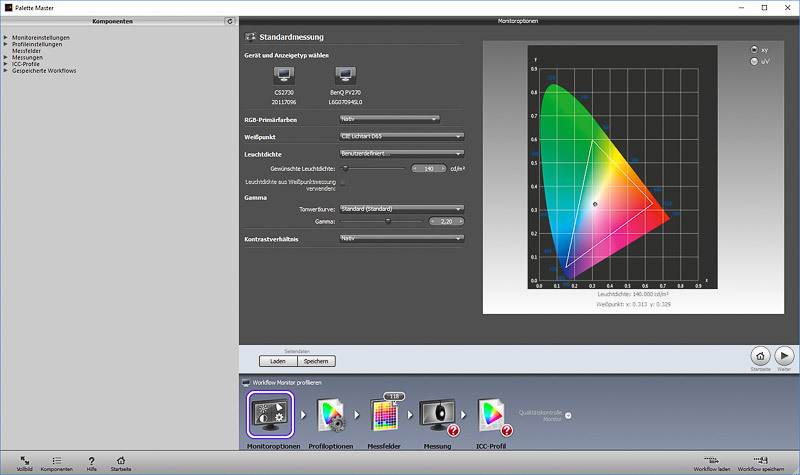
Task: Click the Monitoroptionen workflow step icon
Action: click(x=270, y=412)
